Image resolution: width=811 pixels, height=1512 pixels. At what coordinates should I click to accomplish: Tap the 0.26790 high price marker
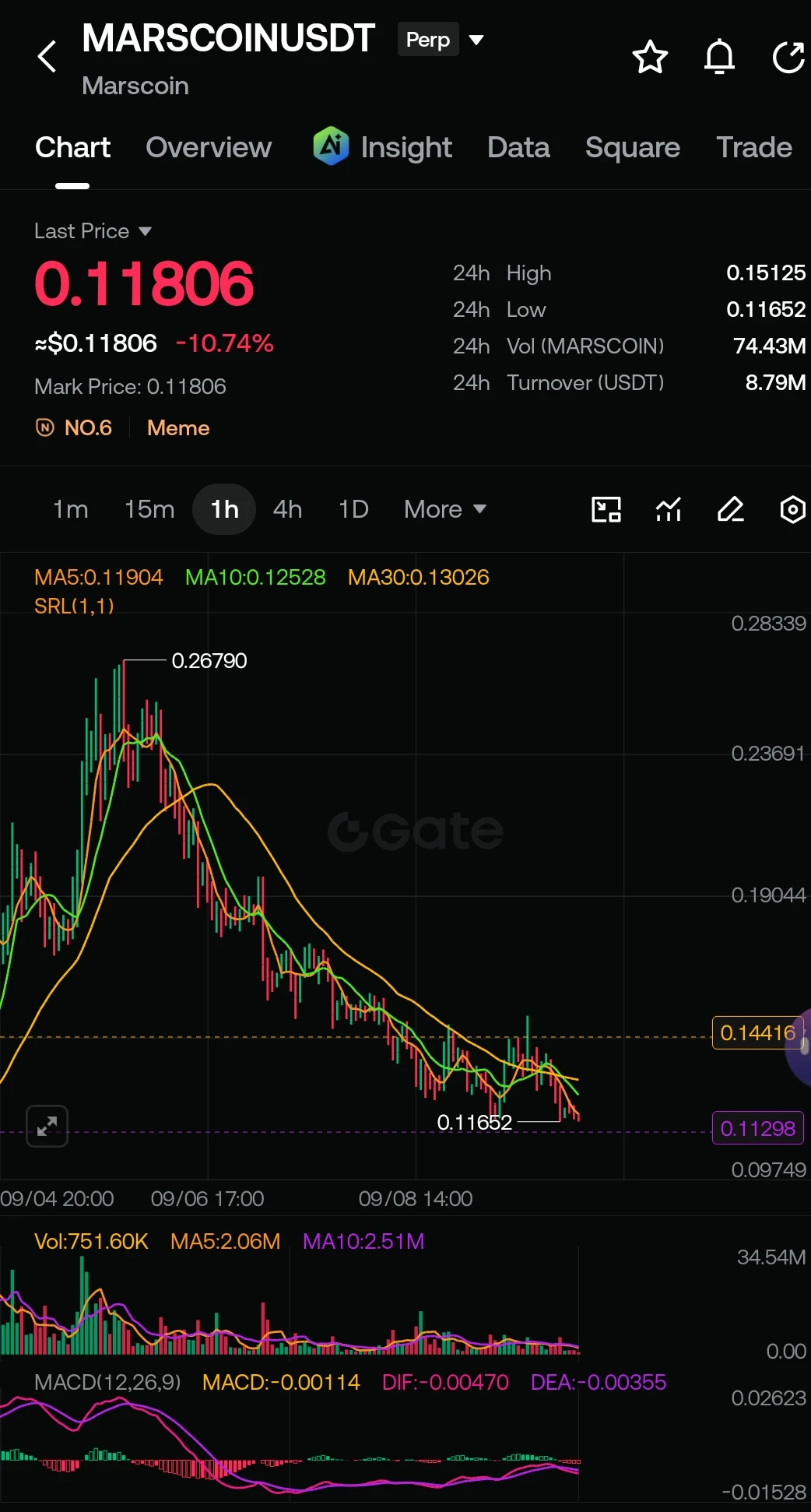click(x=209, y=660)
